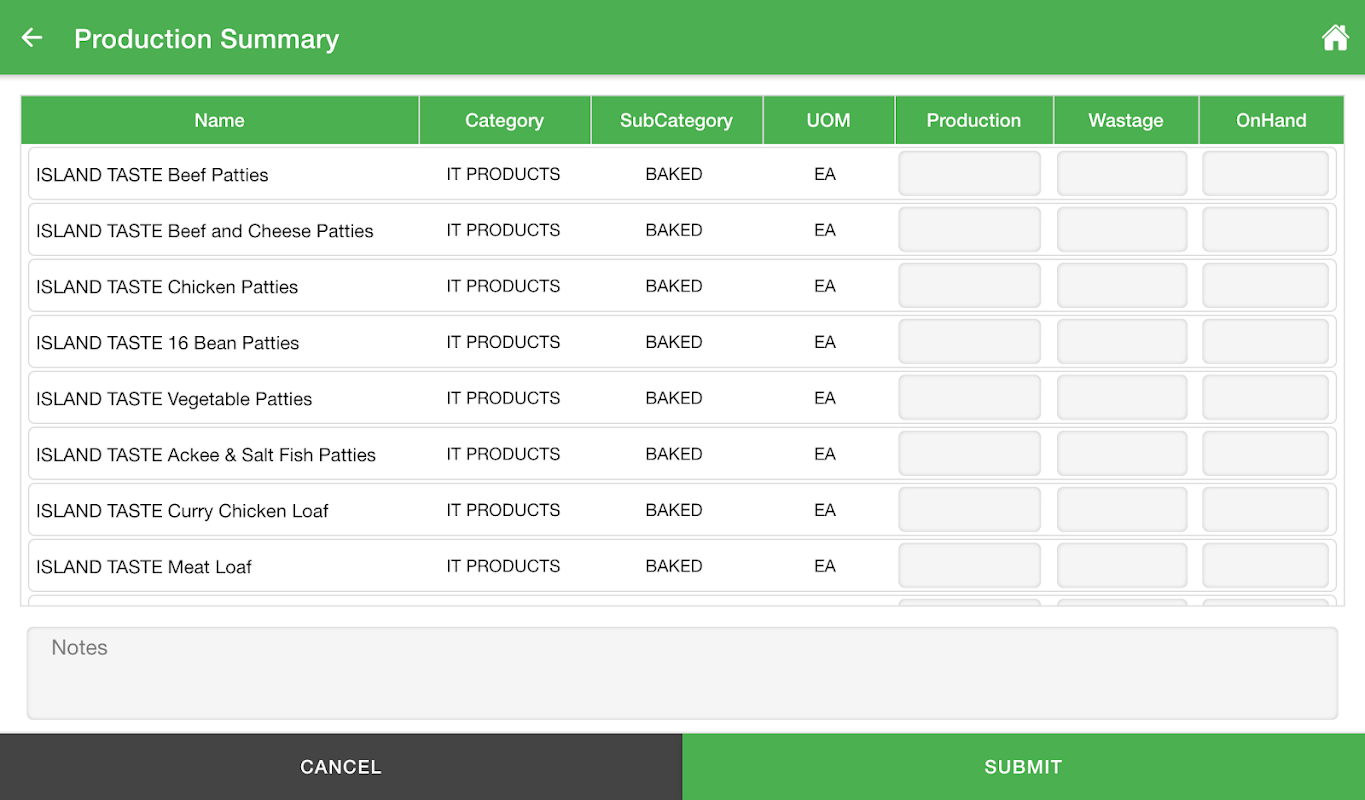Click the ISLAND TASTE Beef Patties name
Viewport: 1365px width, 800px height.
point(152,175)
